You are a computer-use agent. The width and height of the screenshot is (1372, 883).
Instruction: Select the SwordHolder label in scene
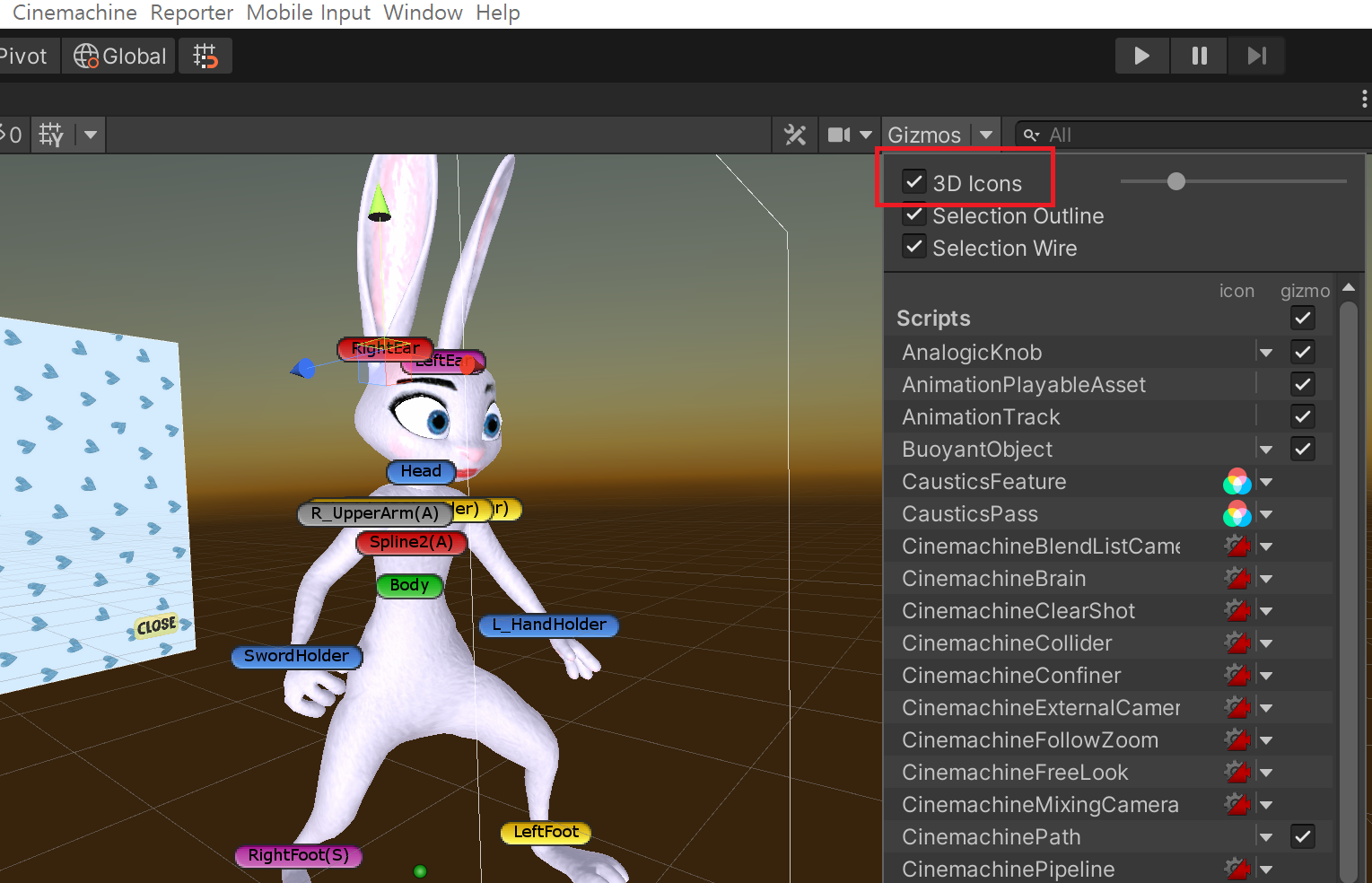pyautogui.click(x=296, y=656)
